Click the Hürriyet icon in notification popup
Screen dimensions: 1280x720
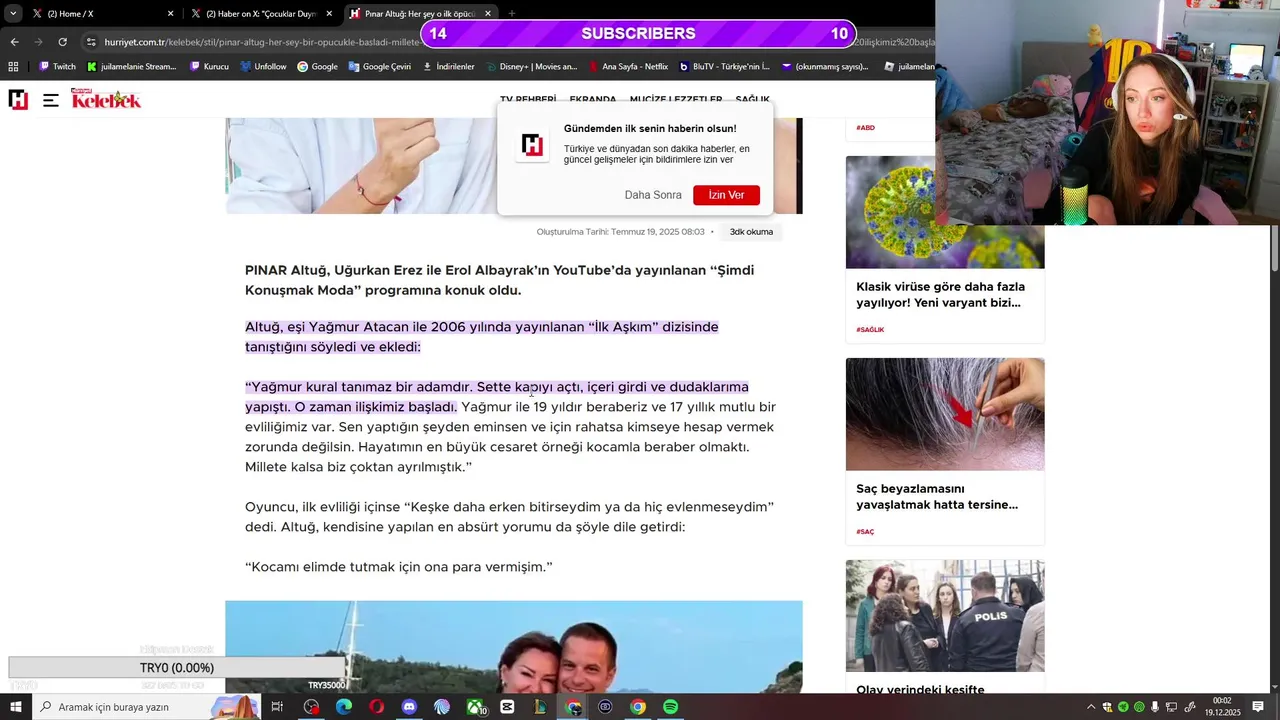click(532, 146)
